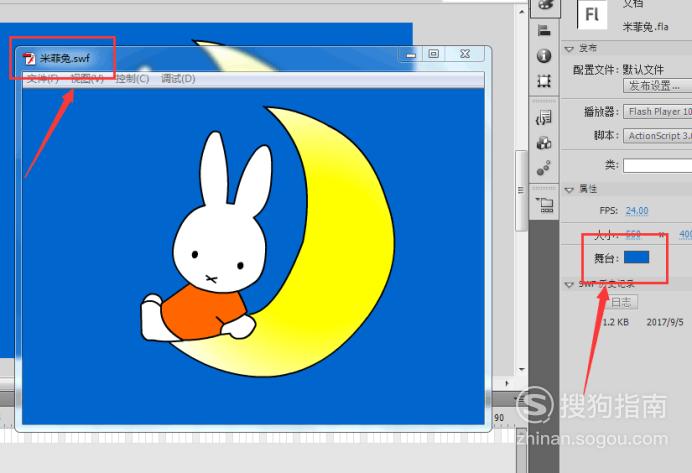Screen dimensions: 692x473
Task: Click the stage horizontal scrollbar right arrow
Action: 506,383
